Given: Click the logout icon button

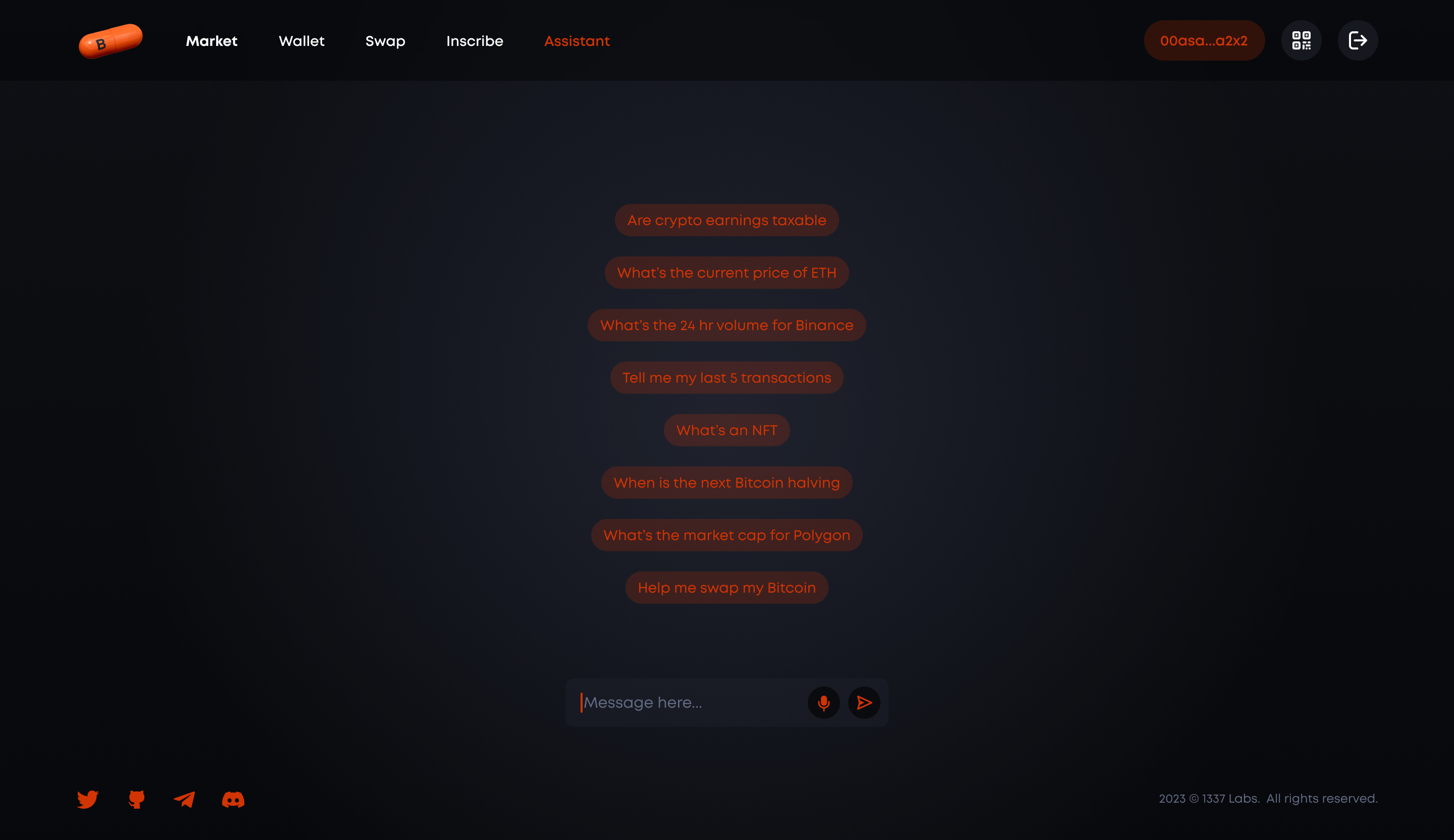Looking at the screenshot, I should pos(1358,40).
